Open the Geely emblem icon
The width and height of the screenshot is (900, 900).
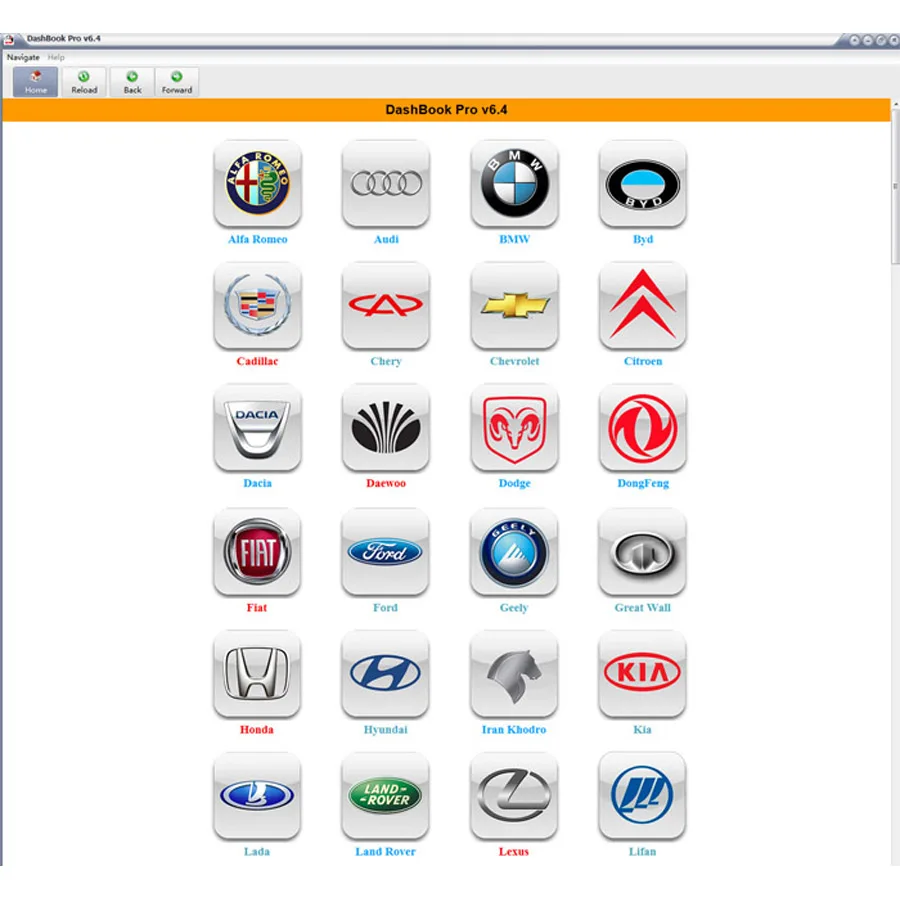[x=514, y=552]
